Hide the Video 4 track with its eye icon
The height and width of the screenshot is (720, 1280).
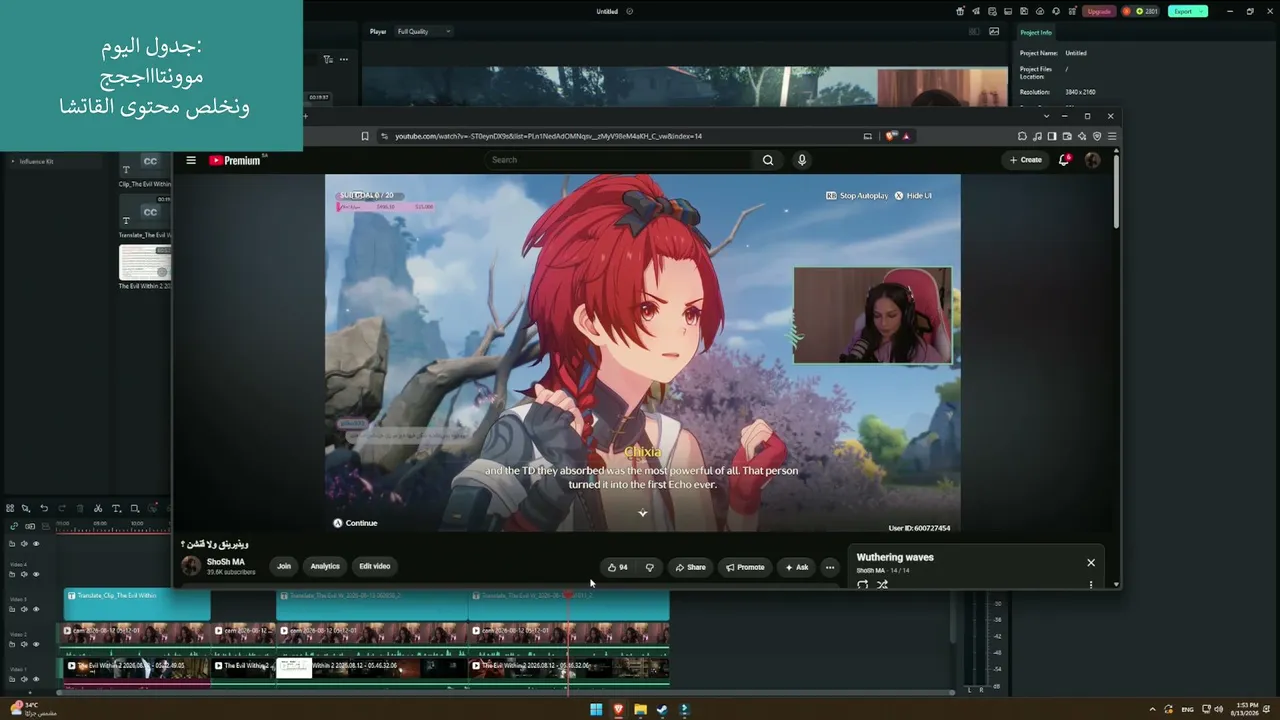36,574
